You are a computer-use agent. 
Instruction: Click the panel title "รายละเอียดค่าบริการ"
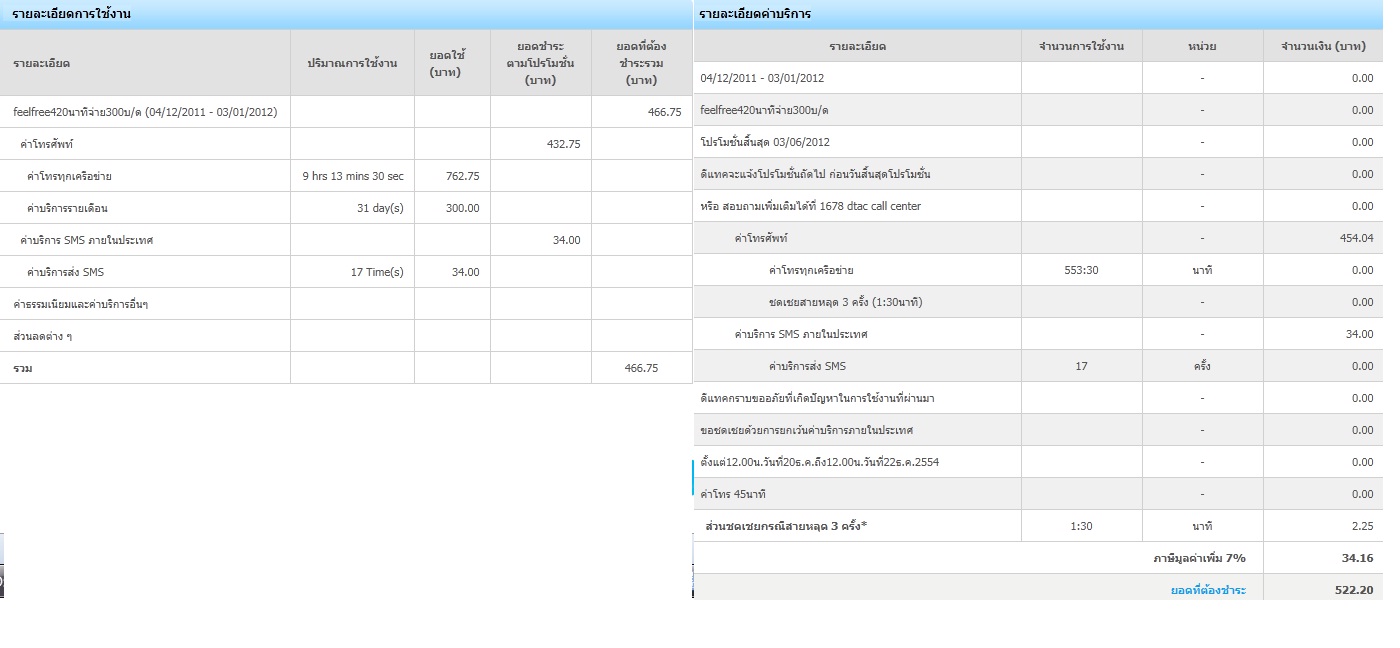click(x=755, y=14)
